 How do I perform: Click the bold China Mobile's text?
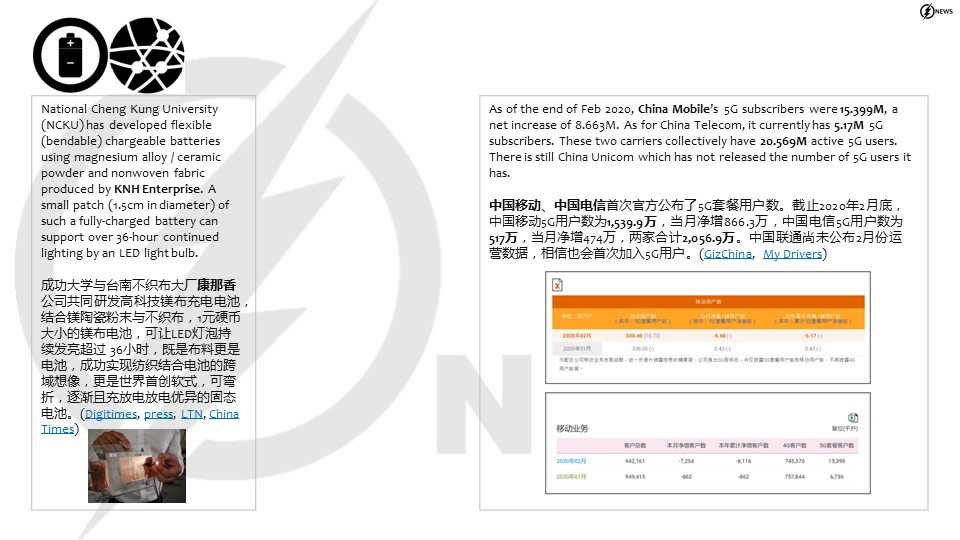(678, 109)
